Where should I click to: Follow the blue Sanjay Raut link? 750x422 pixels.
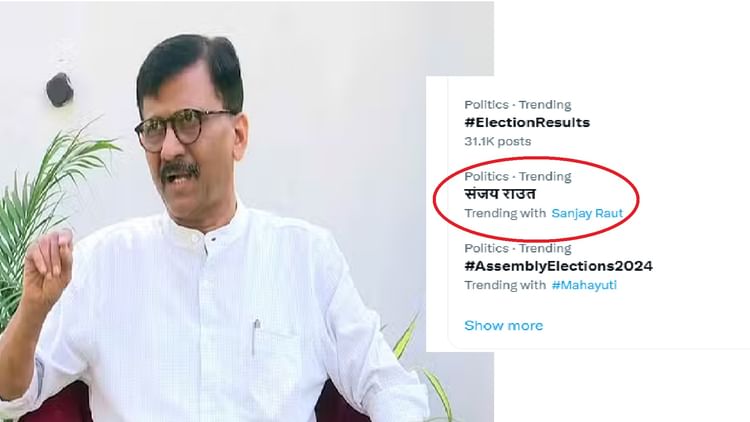(x=587, y=213)
